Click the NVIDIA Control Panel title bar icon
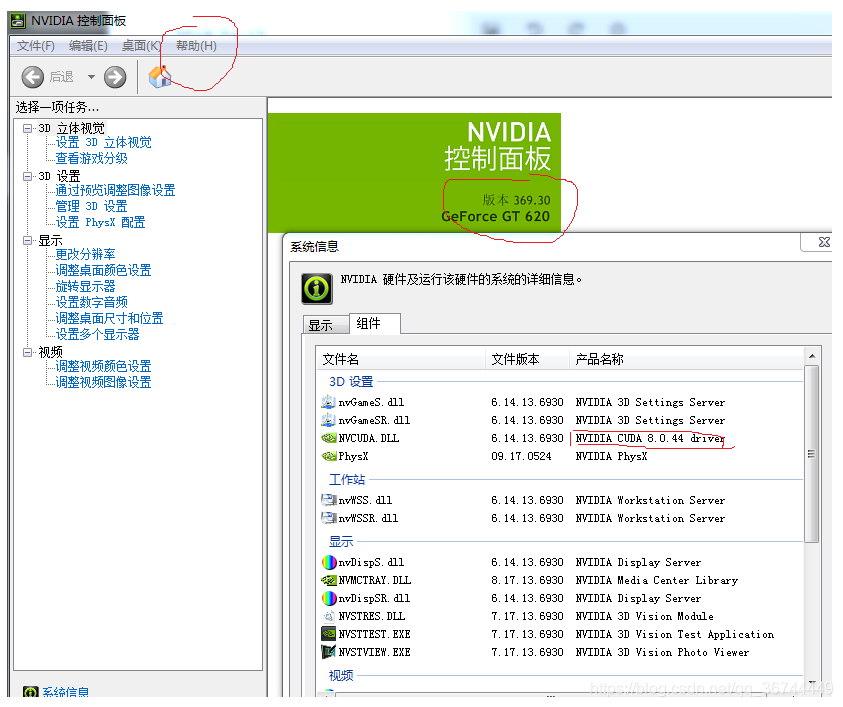This screenshot has width=843, height=707. (x=18, y=20)
